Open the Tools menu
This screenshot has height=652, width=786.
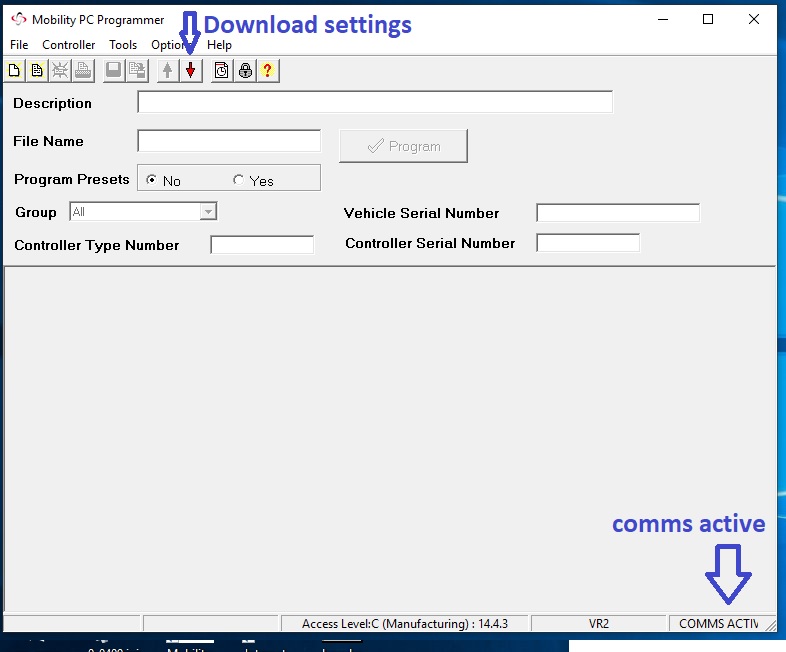(123, 45)
